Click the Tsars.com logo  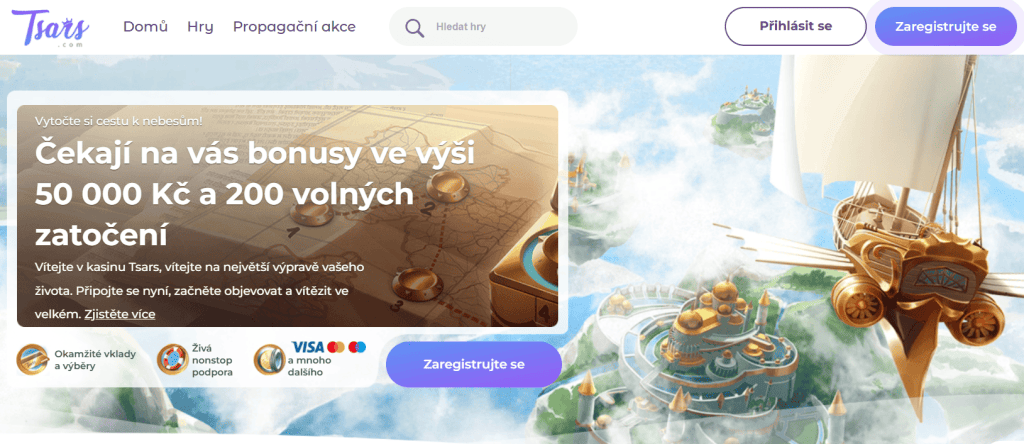[50, 27]
